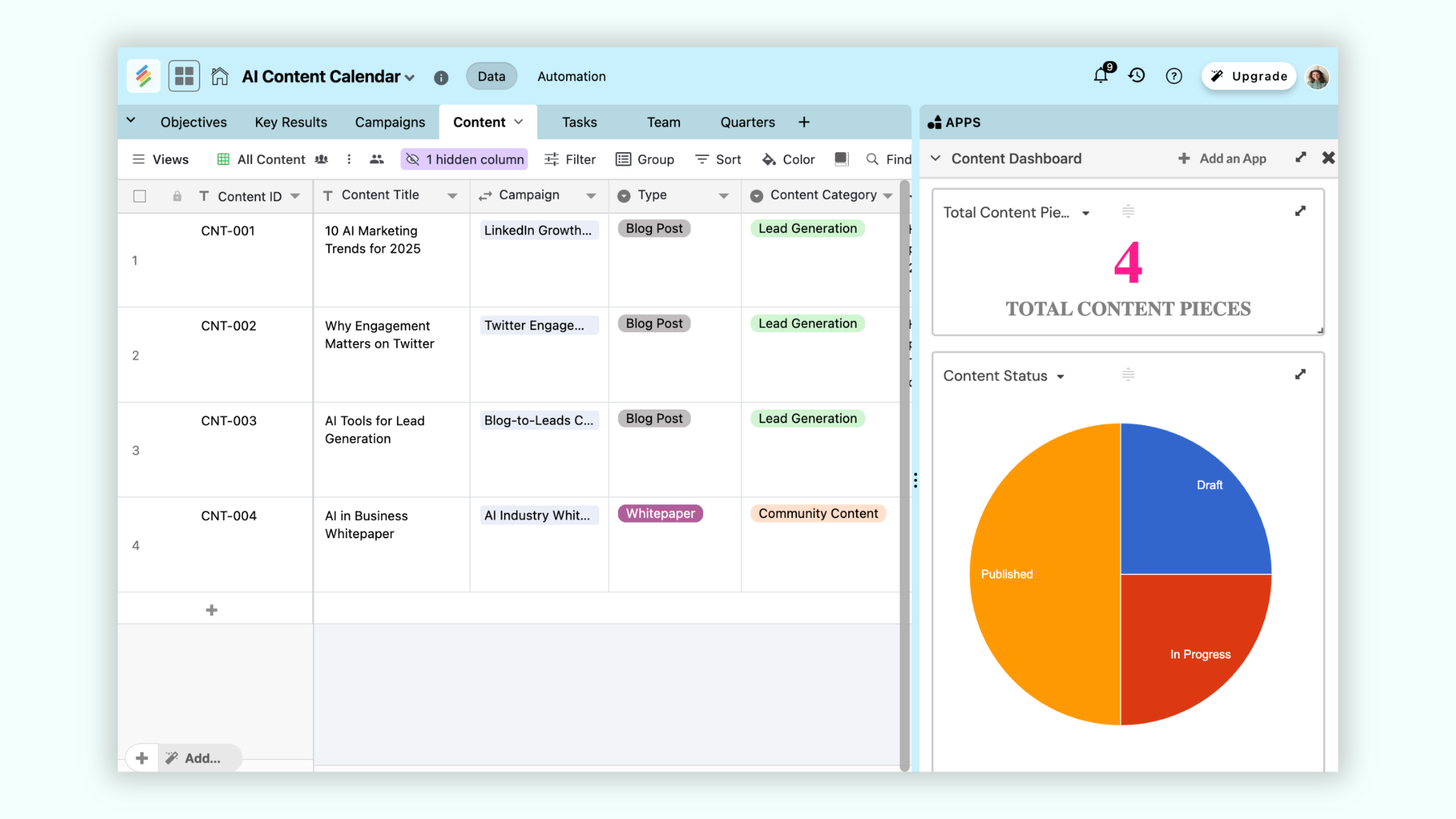Expand the Content Status widget to fullscreen
The image size is (1456, 819).
click(x=1300, y=374)
